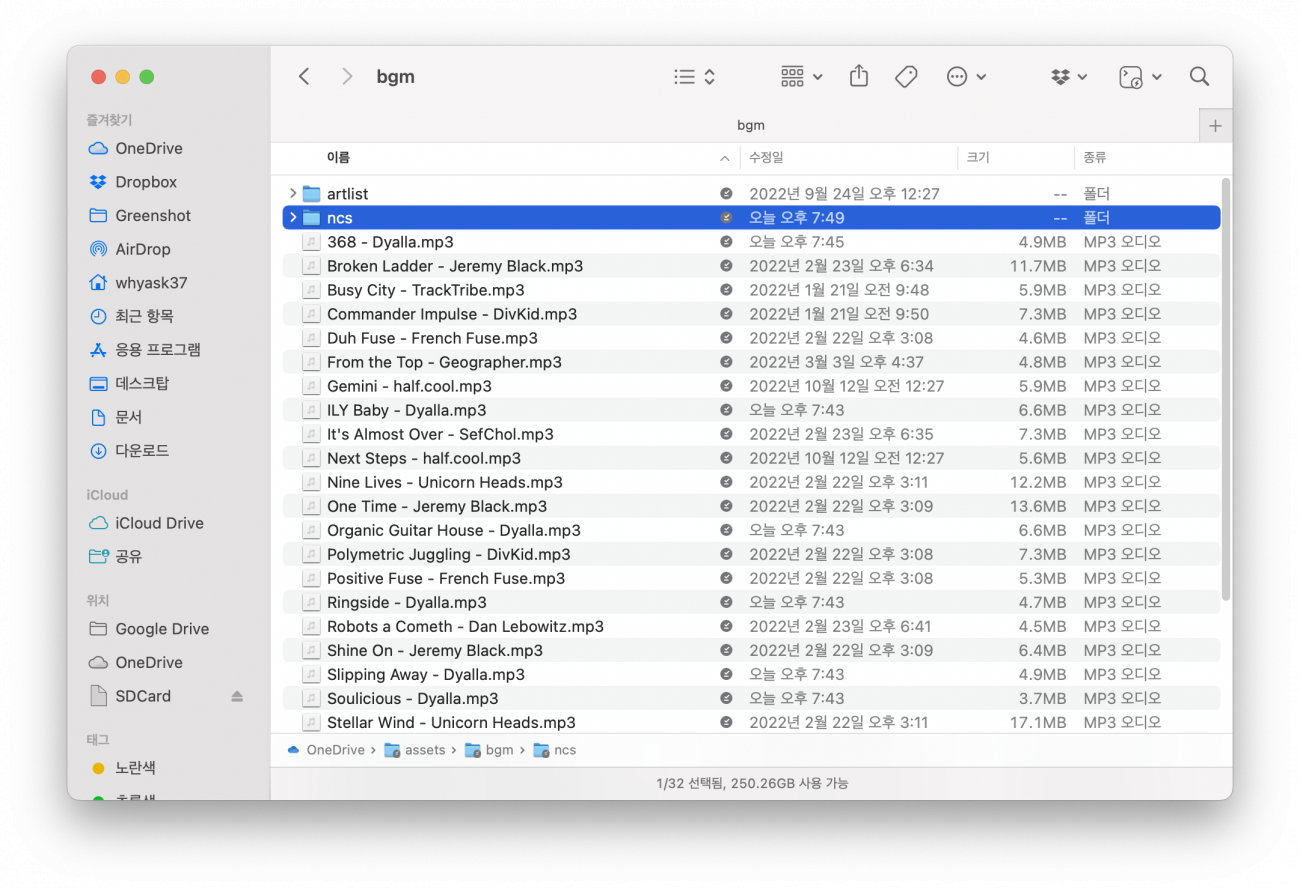Select Gemini - half.cool.mp3

751,386
